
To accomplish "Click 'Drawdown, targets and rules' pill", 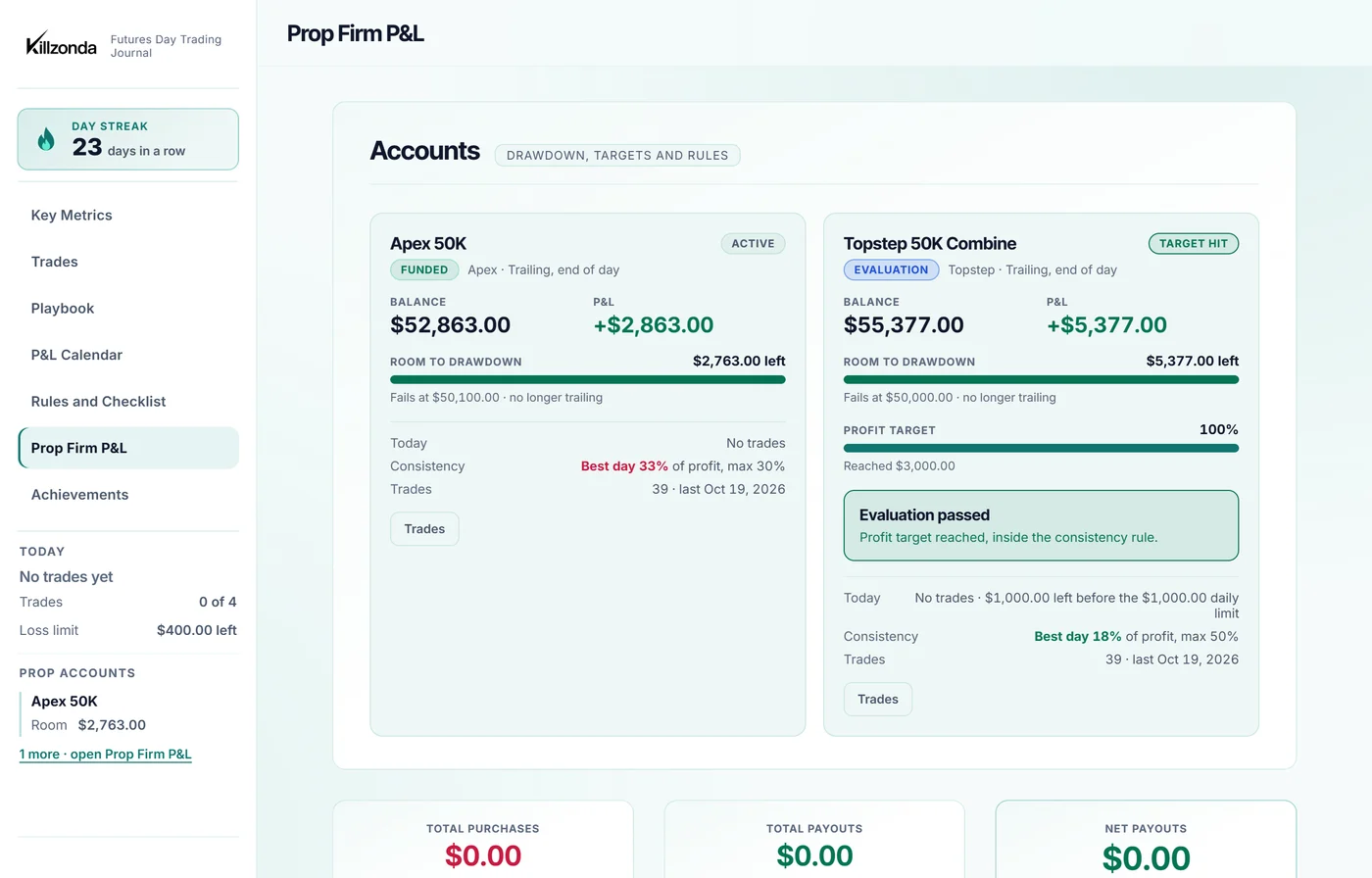I will pos(617,155).
